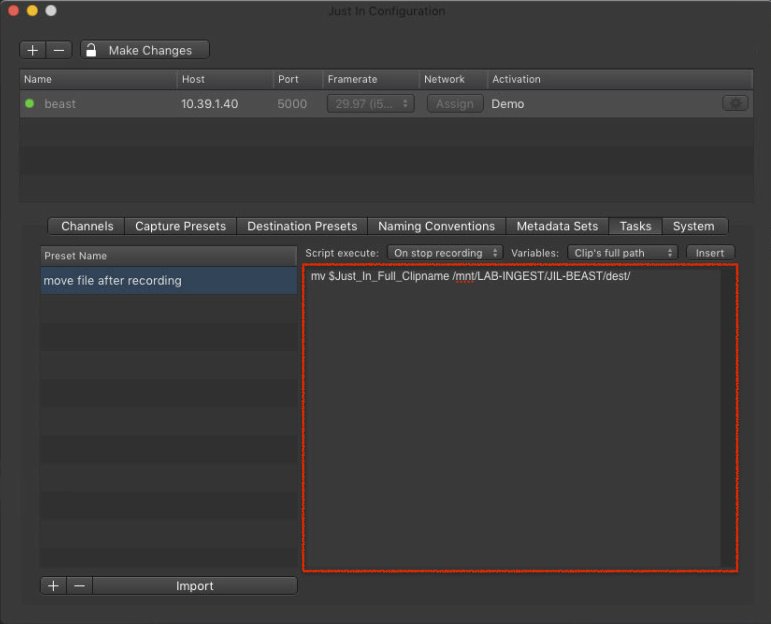The image size is (771, 624).
Task: Click the lock icon on Make Changes
Action: 91,50
